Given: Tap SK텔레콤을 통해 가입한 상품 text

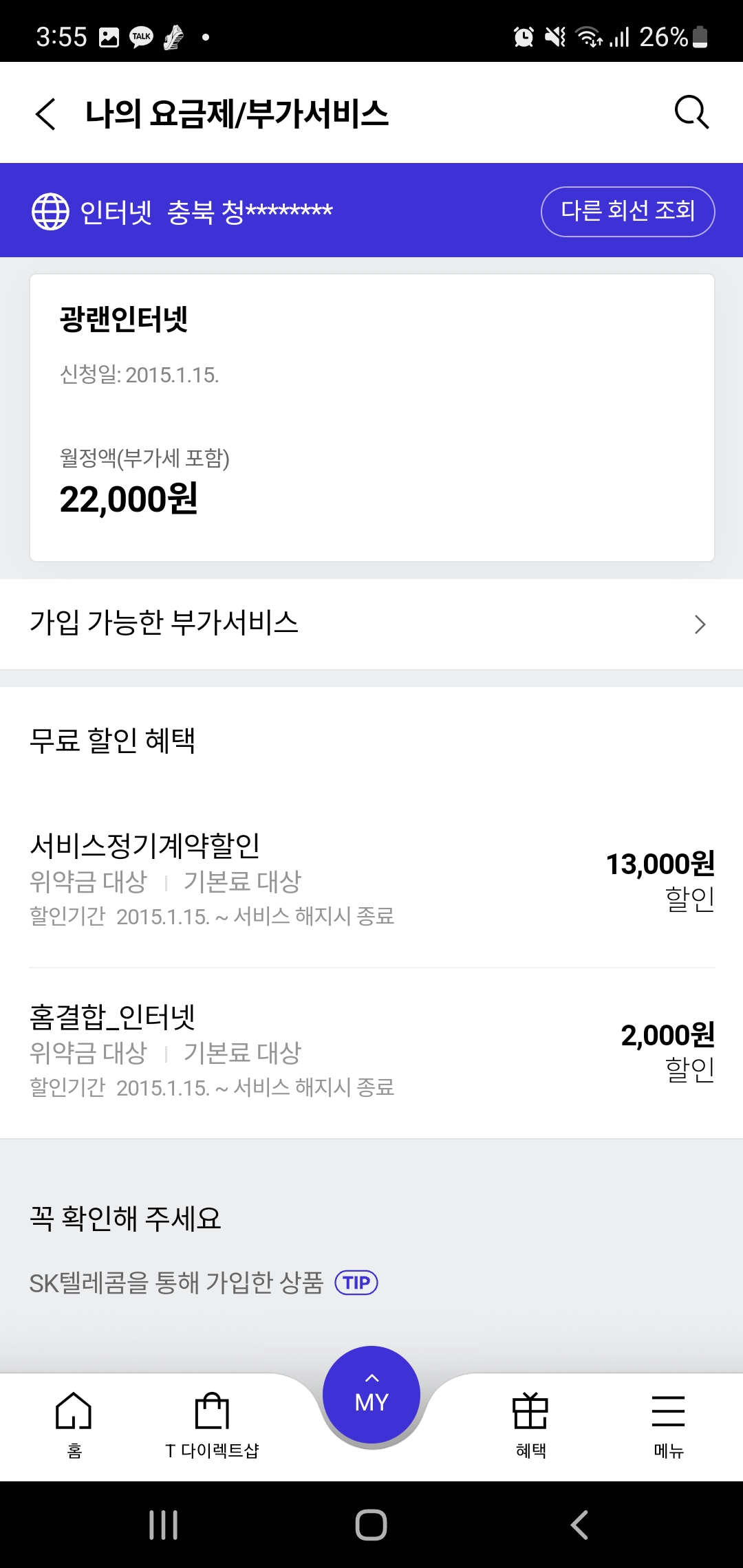Looking at the screenshot, I should (x=176, y=1283).
